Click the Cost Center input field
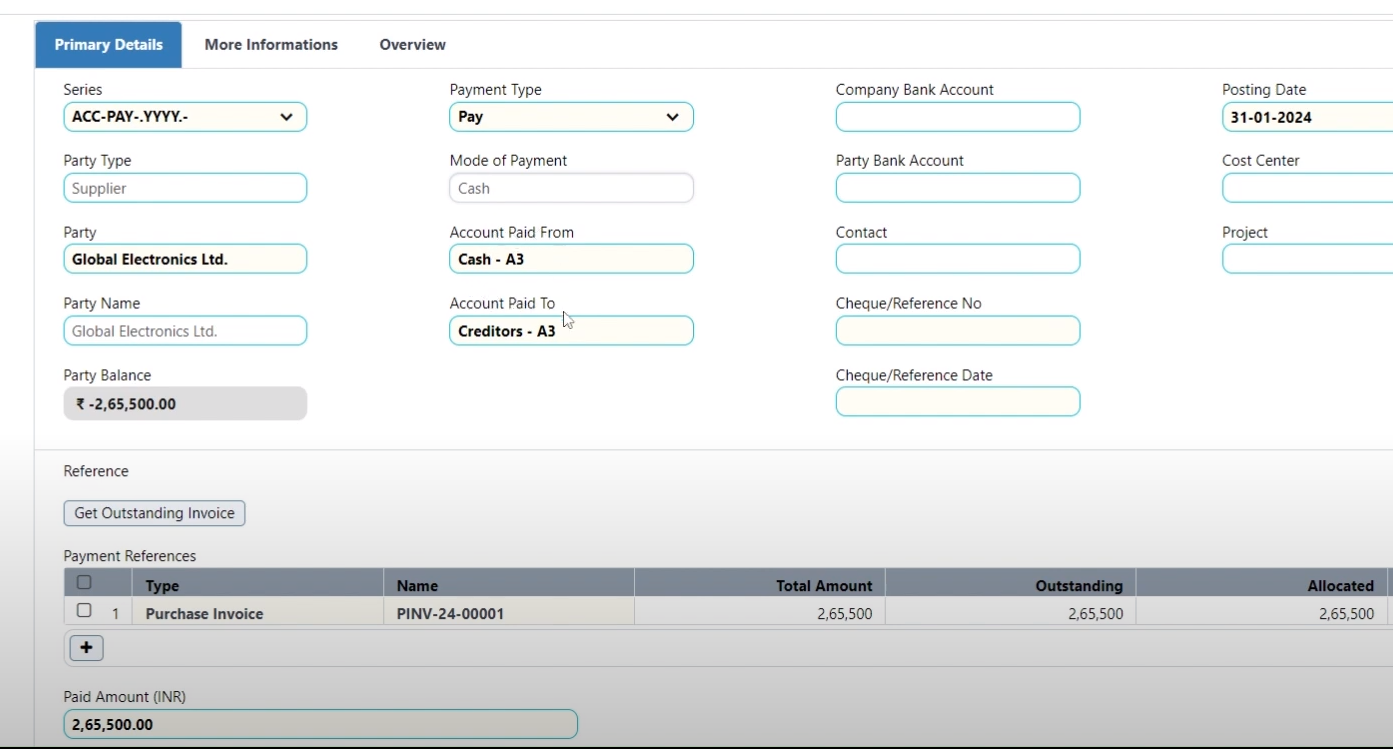The width and height of the screenshot is (1393, 749). pyautogui.click(x=1307, y=188)
